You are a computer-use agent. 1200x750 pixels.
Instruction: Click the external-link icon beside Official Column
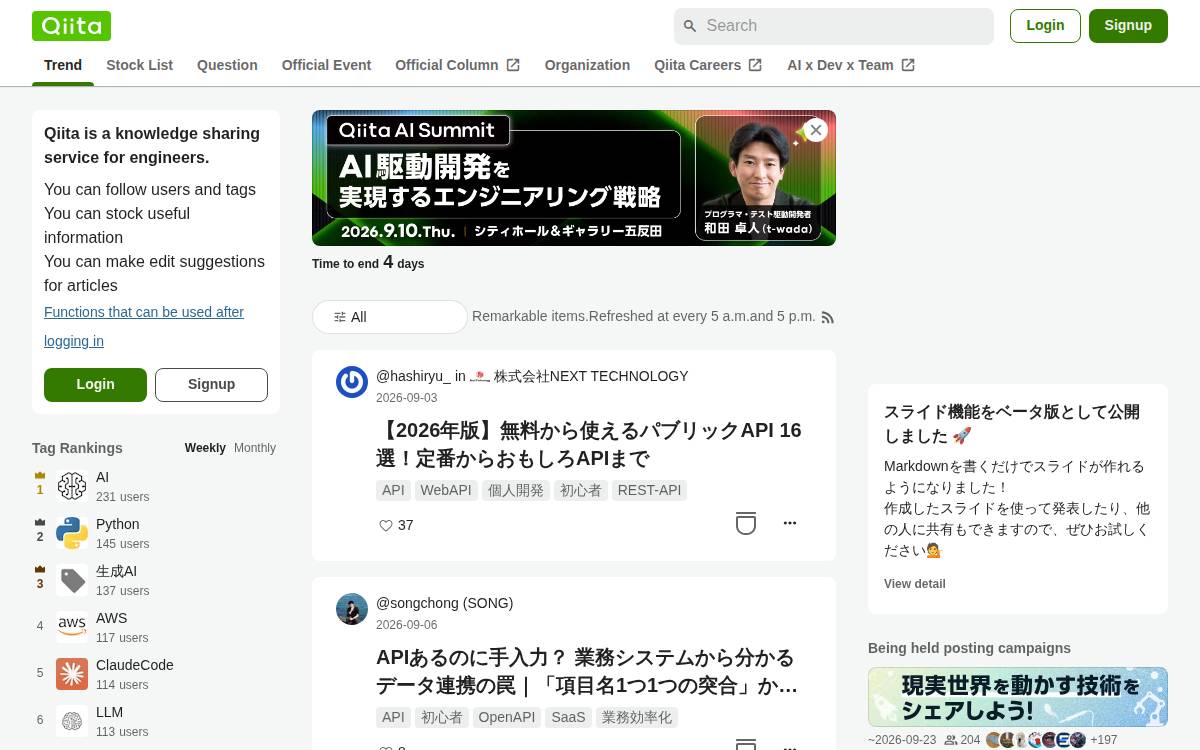(x=513, y=65)
